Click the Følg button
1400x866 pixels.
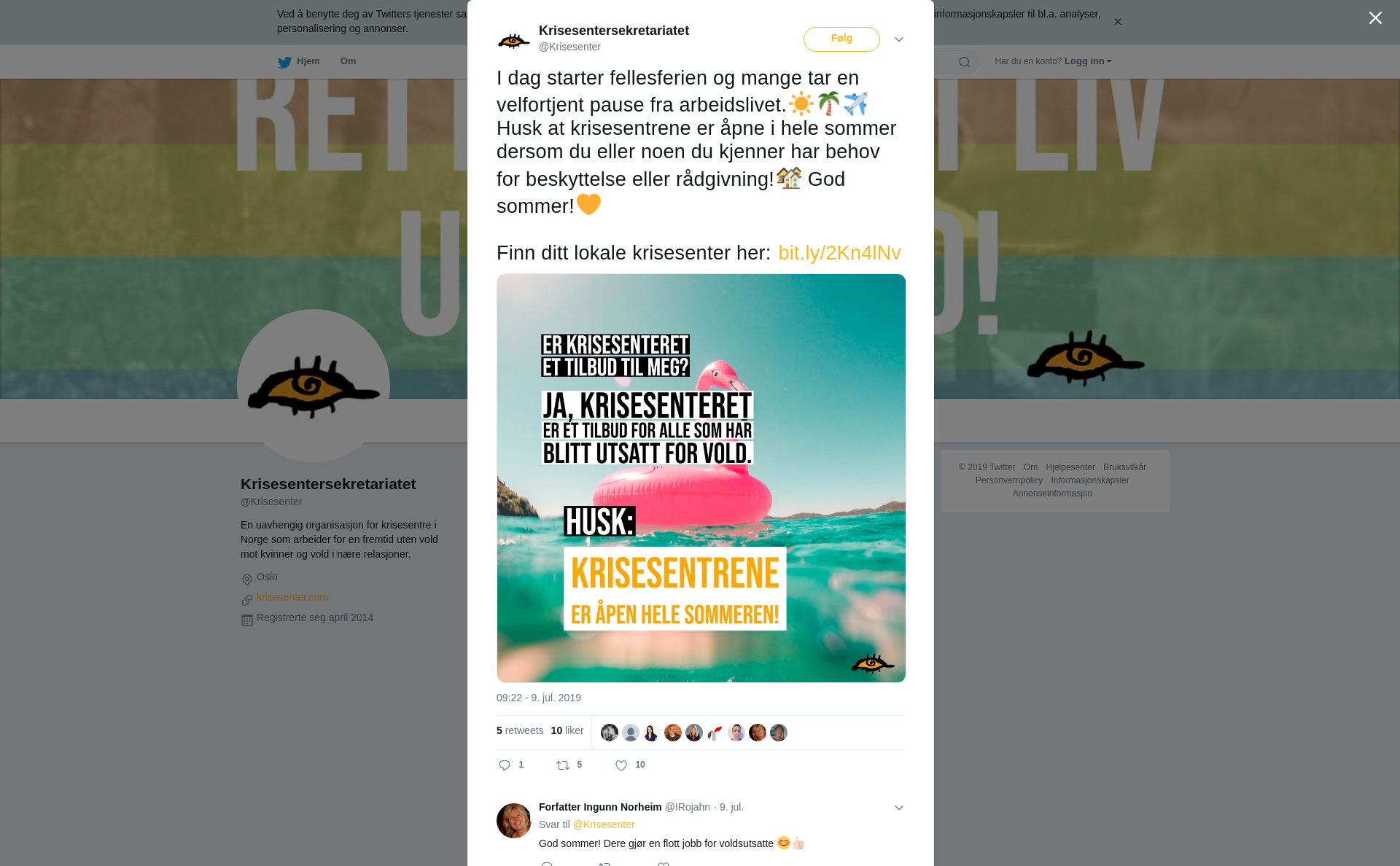(841, 39)
